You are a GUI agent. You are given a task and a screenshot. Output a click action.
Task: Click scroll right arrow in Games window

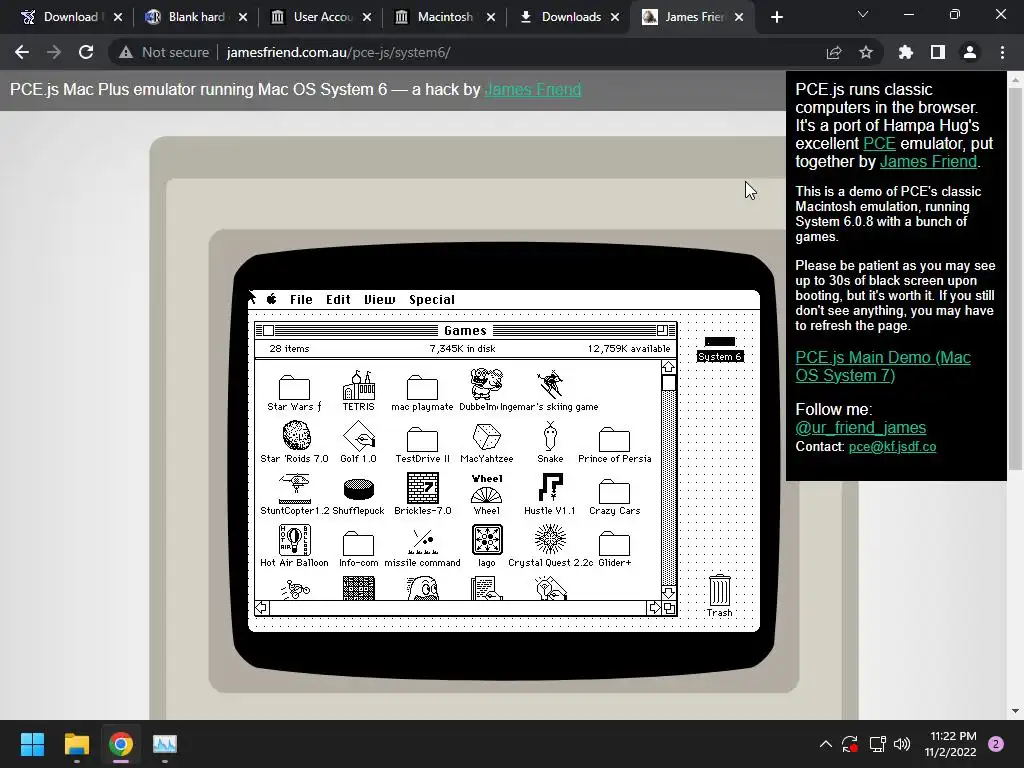(654, 608)
